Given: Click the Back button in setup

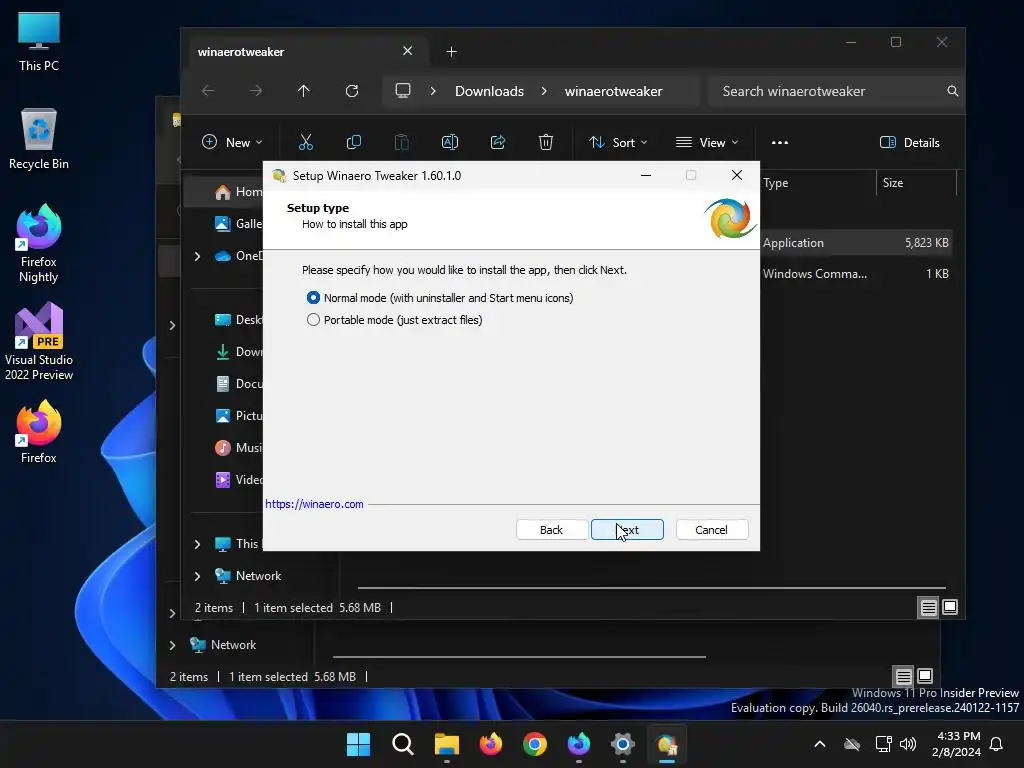Looking at the screenshot, I should click(551, 530).
